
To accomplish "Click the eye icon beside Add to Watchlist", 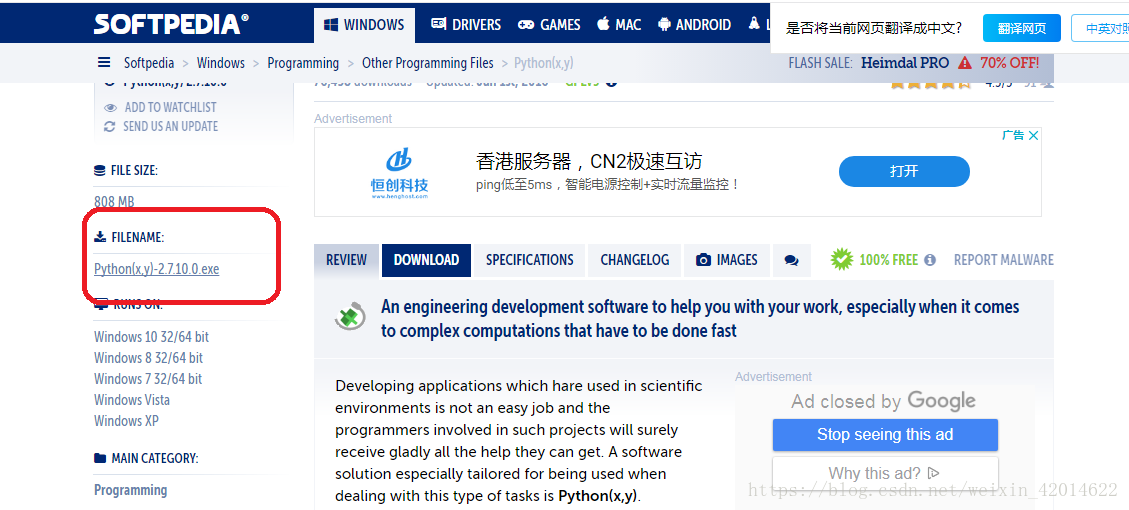I will [x=110, y=107].
